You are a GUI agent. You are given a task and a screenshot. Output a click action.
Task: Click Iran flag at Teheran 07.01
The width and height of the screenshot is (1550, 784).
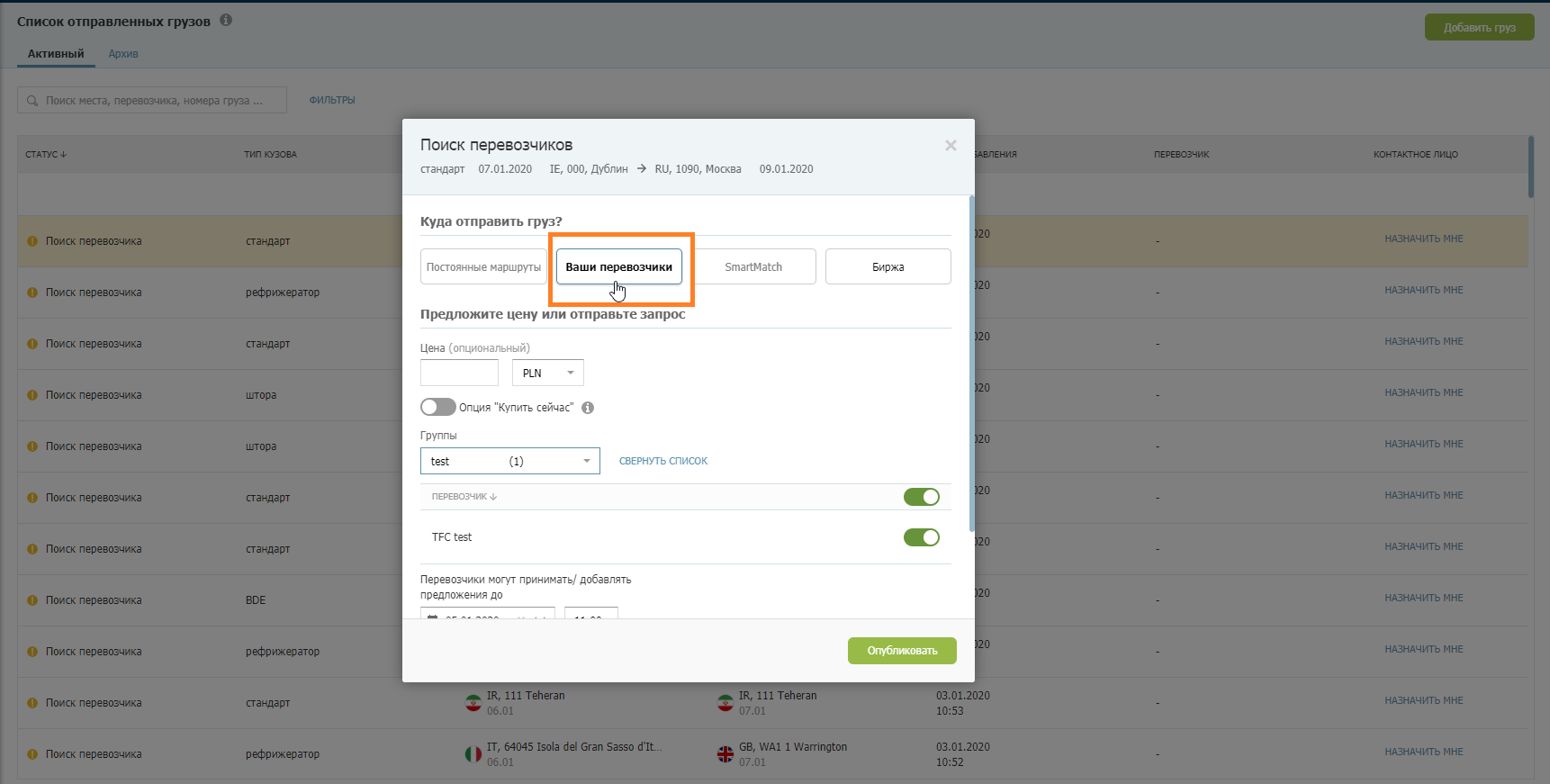tap(725, 703)
